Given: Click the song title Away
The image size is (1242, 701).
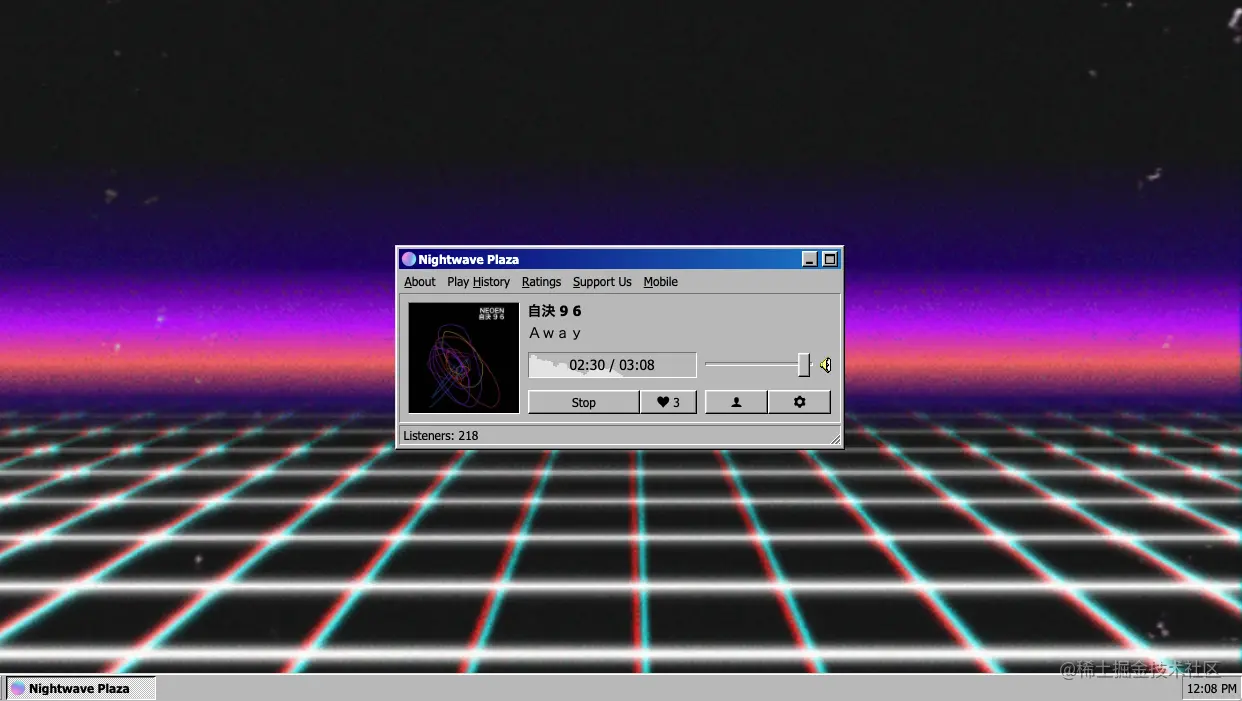Looking at the screenshot, I should pos(555,333).
